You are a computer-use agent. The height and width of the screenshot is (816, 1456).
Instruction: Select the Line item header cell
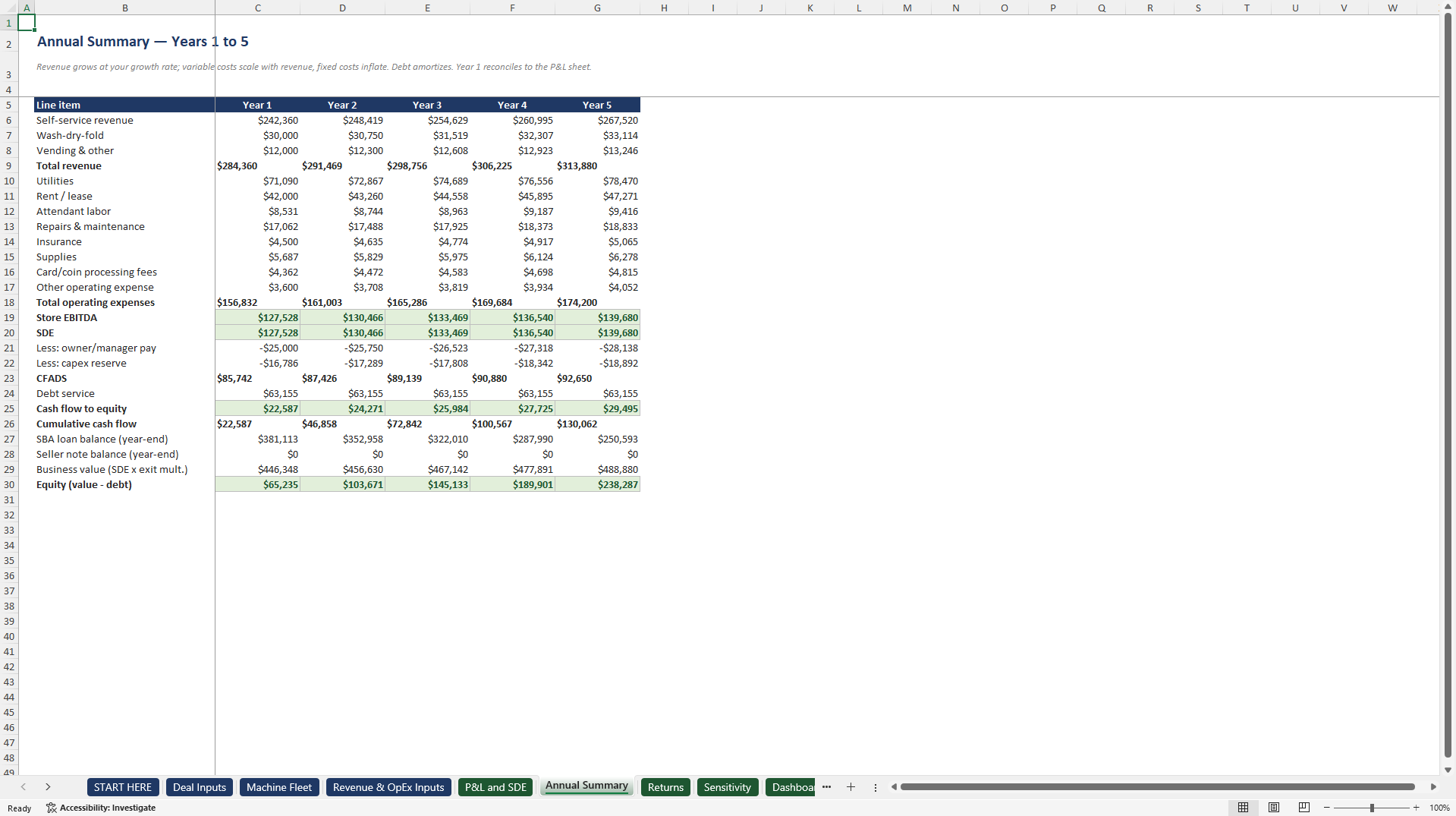[x=125, y=105]
